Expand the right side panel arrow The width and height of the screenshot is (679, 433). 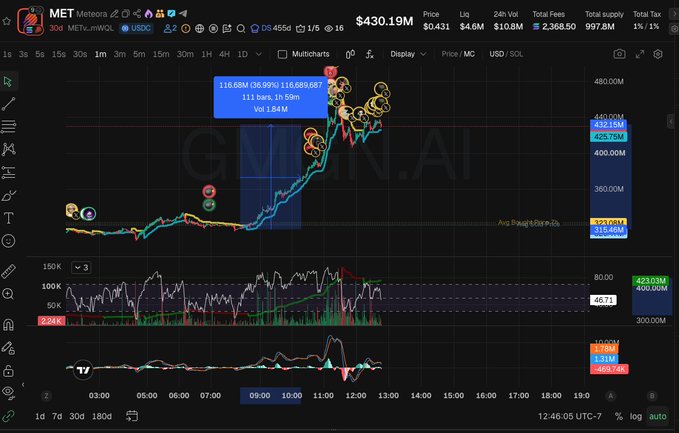[671, 122]
